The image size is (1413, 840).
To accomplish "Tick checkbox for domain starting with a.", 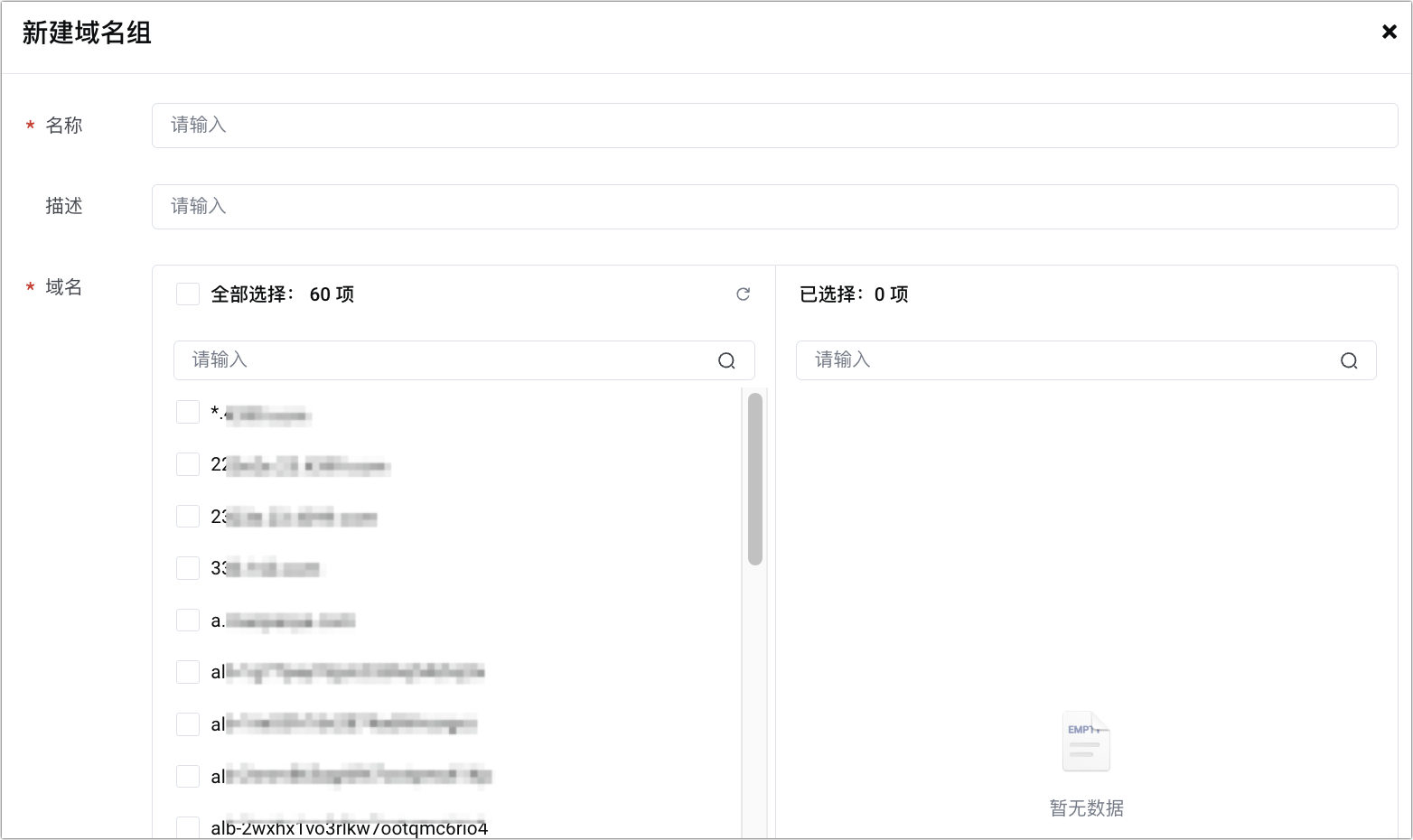I will tap(188, 621).
